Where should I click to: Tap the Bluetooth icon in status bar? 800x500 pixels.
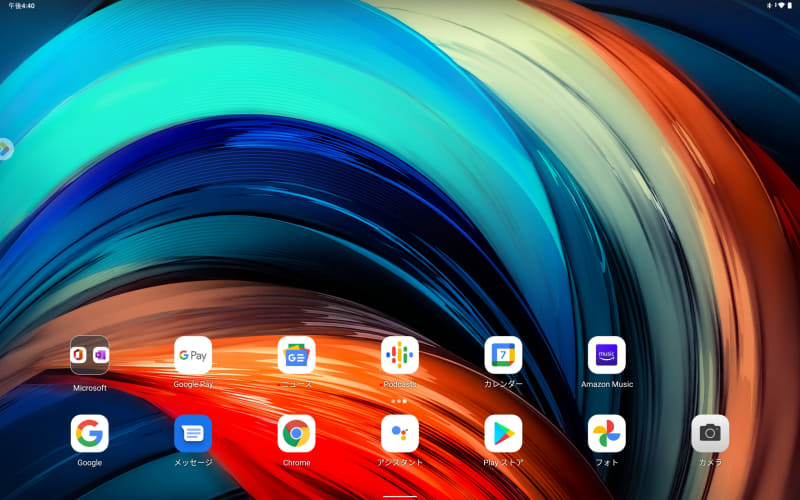point(769,6)
